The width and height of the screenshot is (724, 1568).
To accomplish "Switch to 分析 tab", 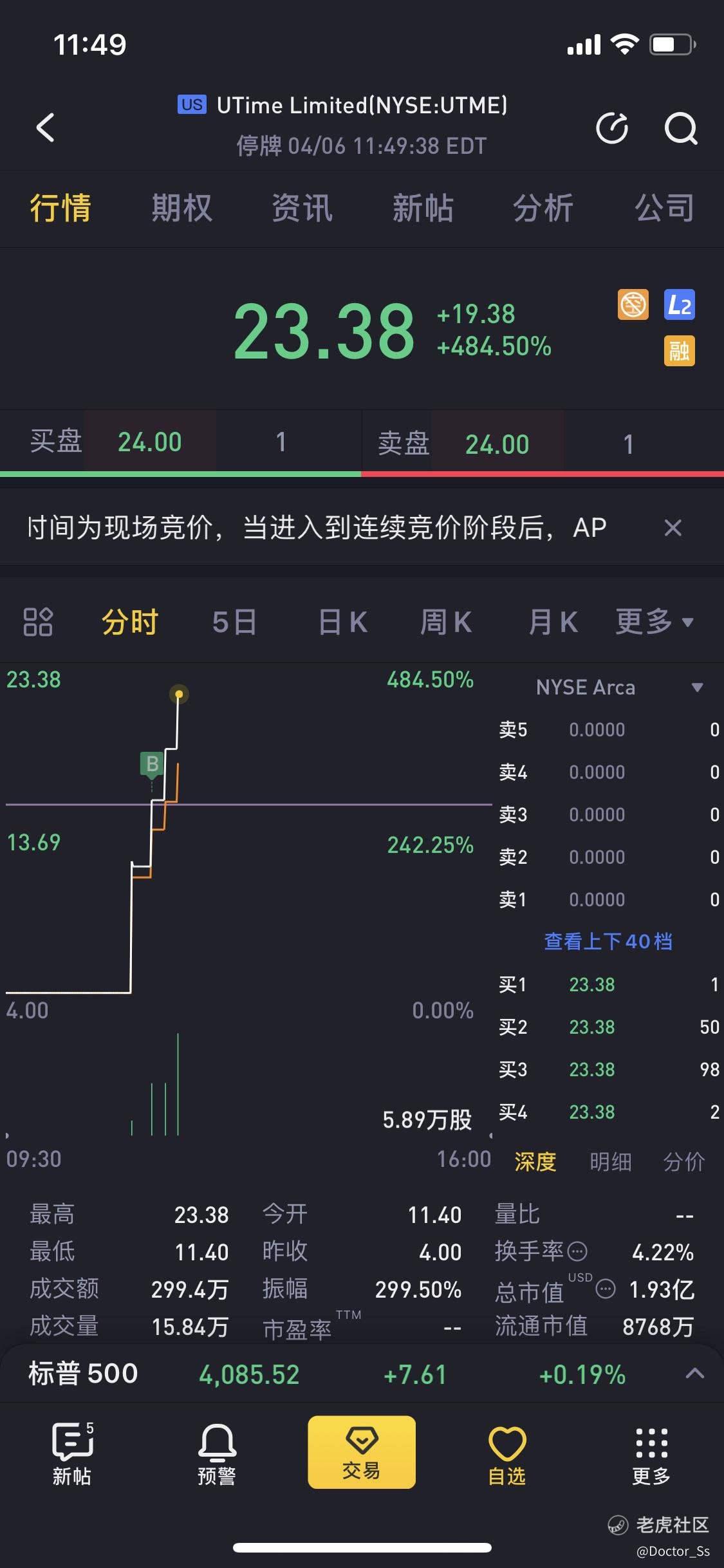I will [543, 209].
